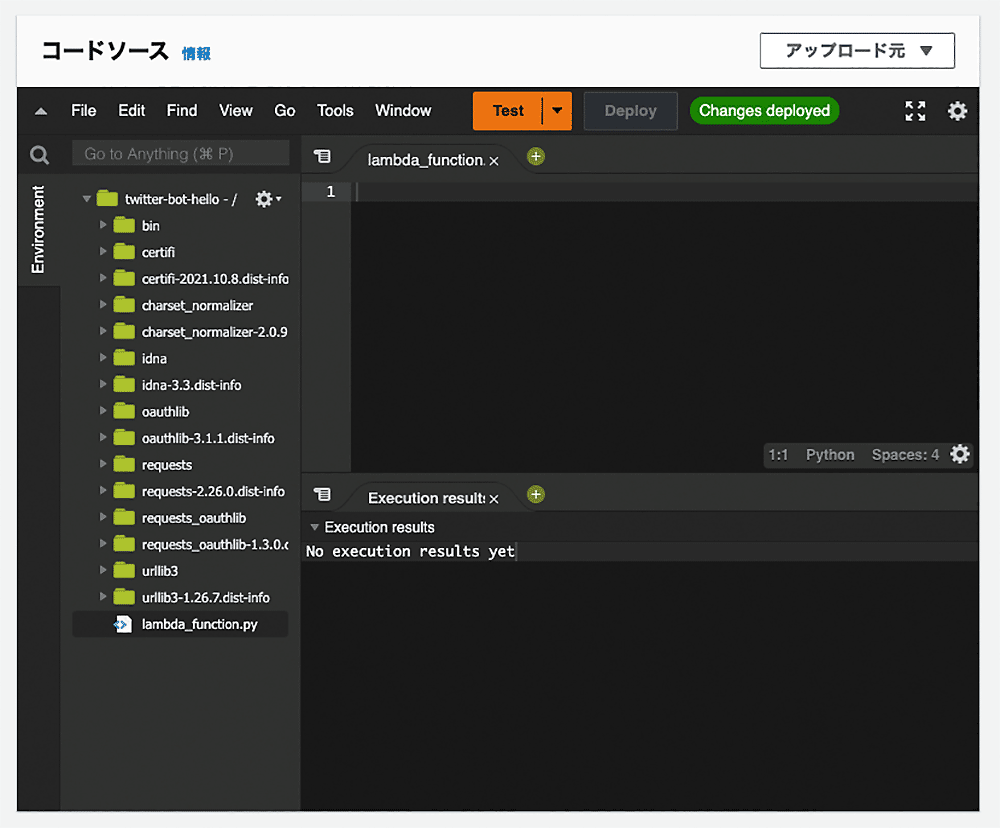Toggle fullscreen editor mode icon
The height and width of the screenshot is (828, 1000).
(x=915, y=111)
